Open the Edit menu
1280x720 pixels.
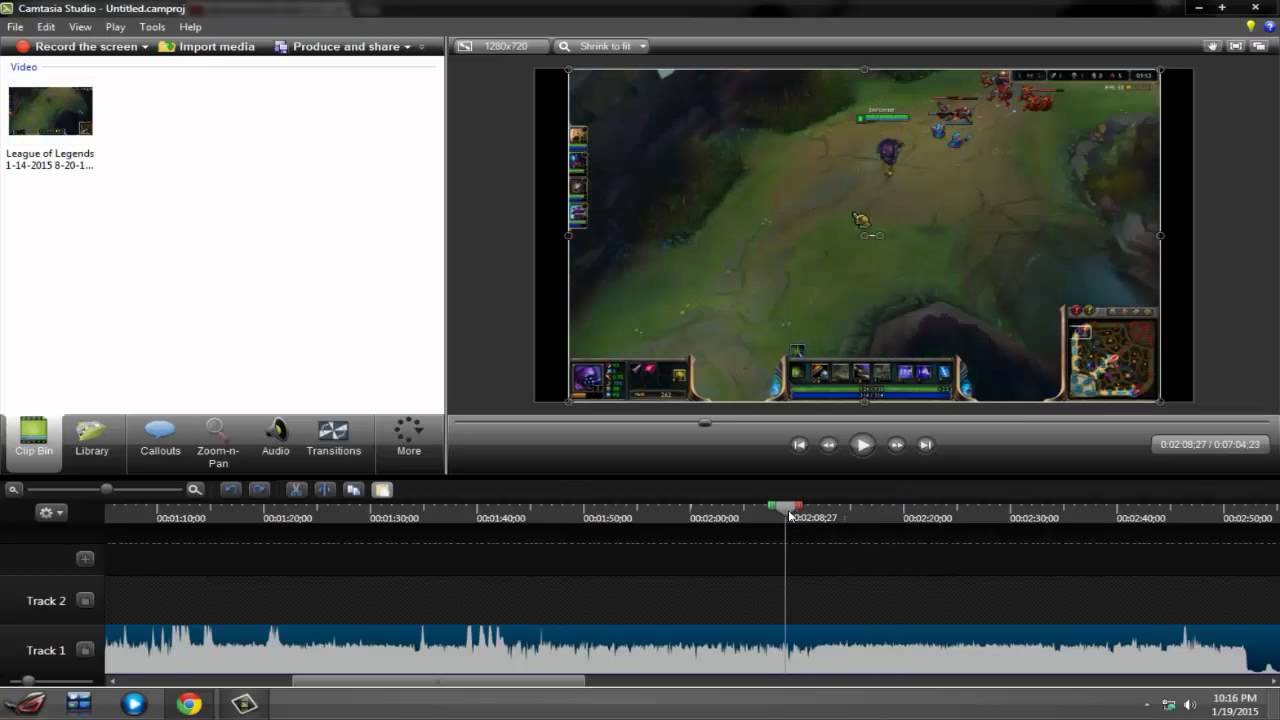click(x=46, y=27)
